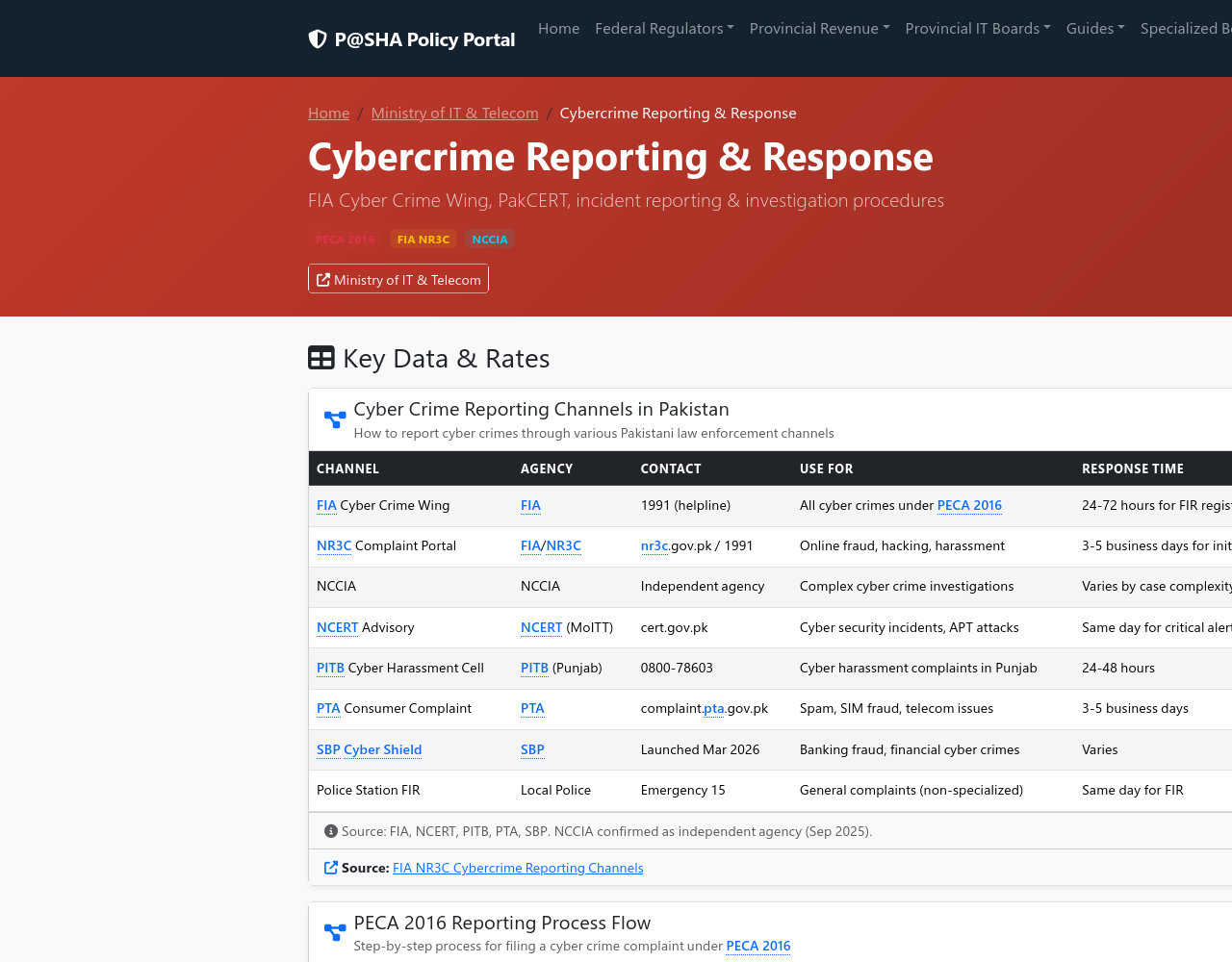Click the FIA link in Cyber Crime Wing channel
The width and height of the screenshot is (1232, 962).
pos(326,505)
